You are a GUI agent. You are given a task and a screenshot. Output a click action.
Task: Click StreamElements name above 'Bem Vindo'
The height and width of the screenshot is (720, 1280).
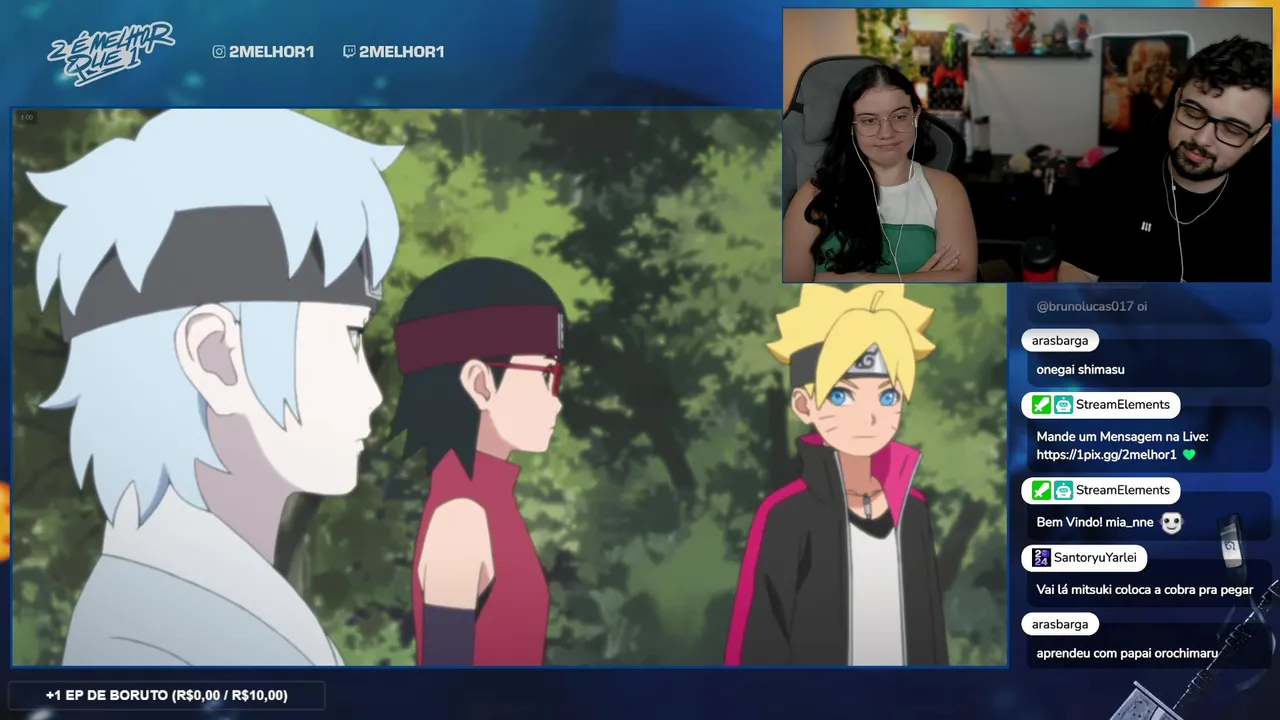click(1123, 490)
